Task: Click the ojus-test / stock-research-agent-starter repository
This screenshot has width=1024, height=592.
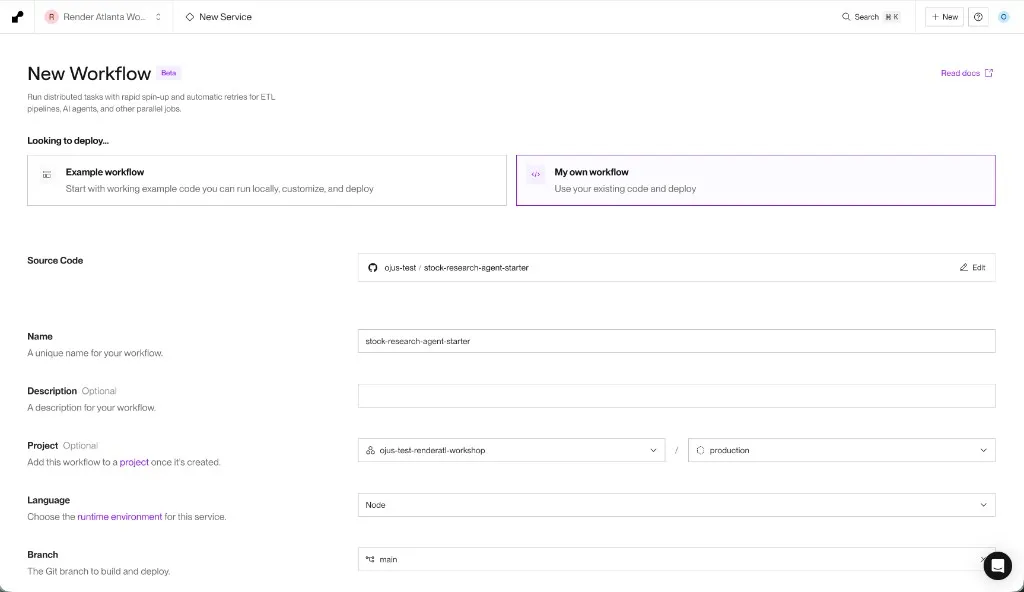Action: pyautogui.click(x=456, y=268)
